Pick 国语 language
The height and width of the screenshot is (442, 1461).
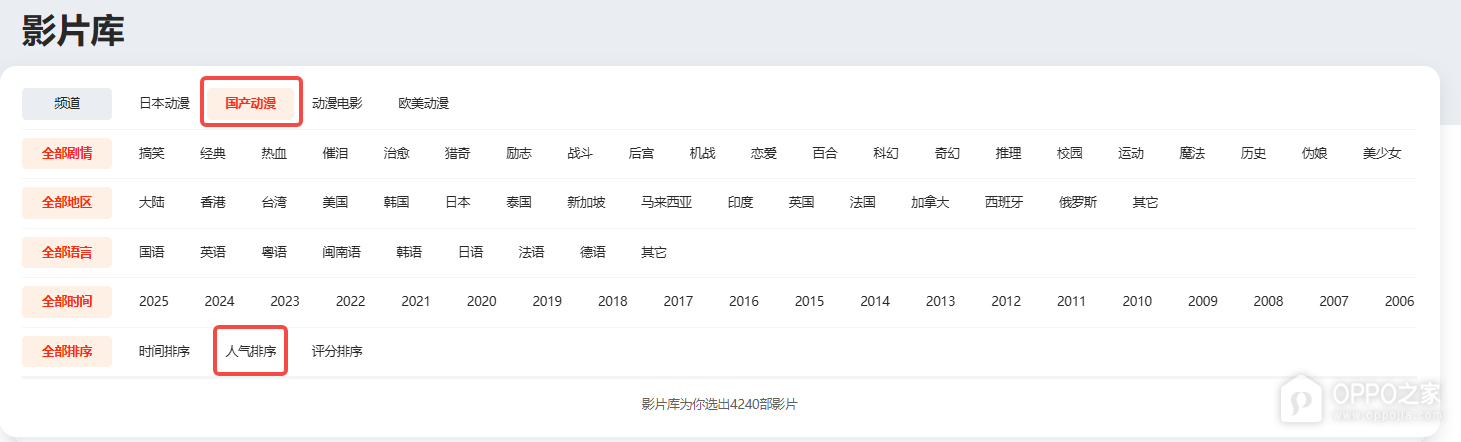[152, 252]
